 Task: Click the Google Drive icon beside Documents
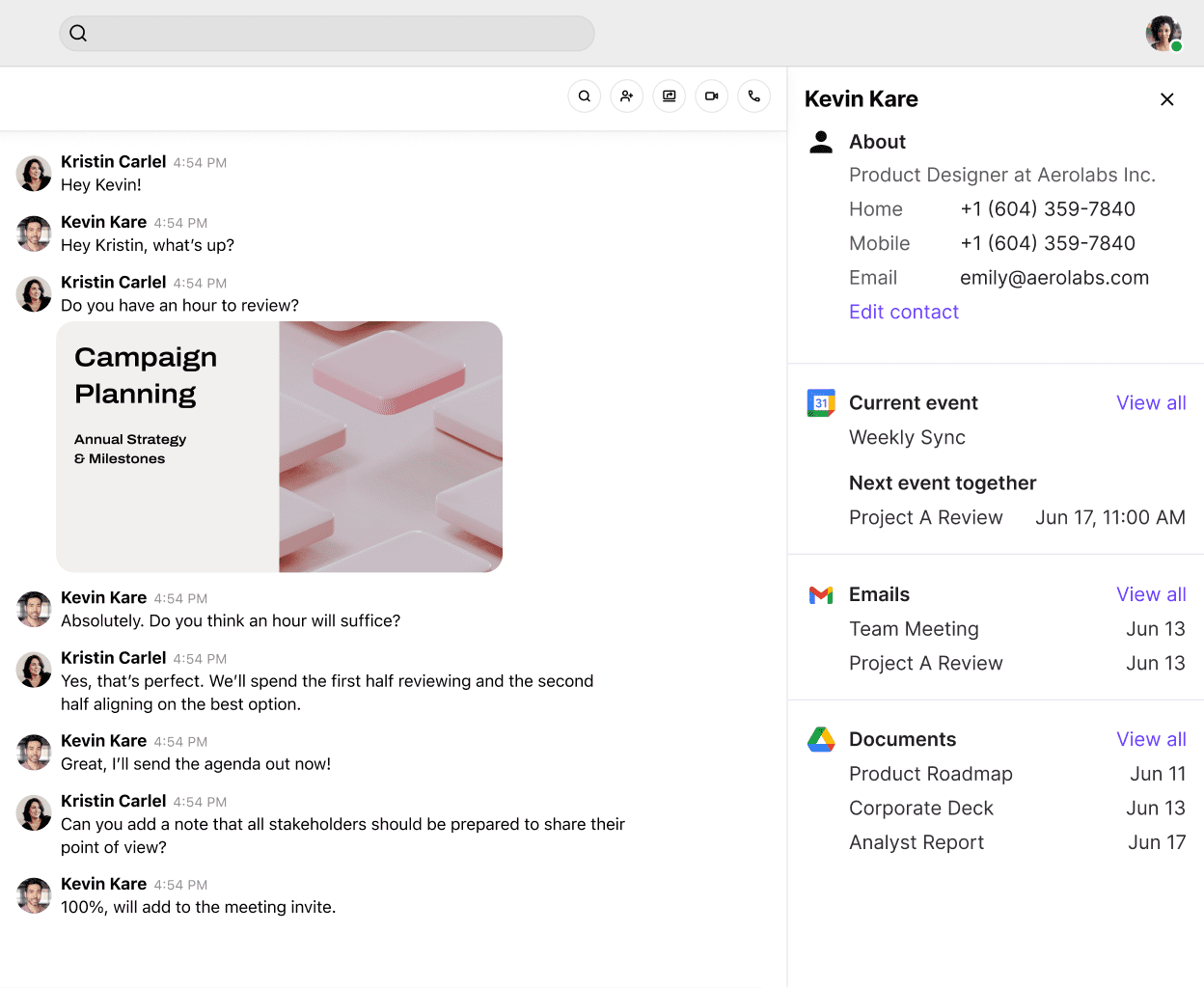click(x=820, y=739)
